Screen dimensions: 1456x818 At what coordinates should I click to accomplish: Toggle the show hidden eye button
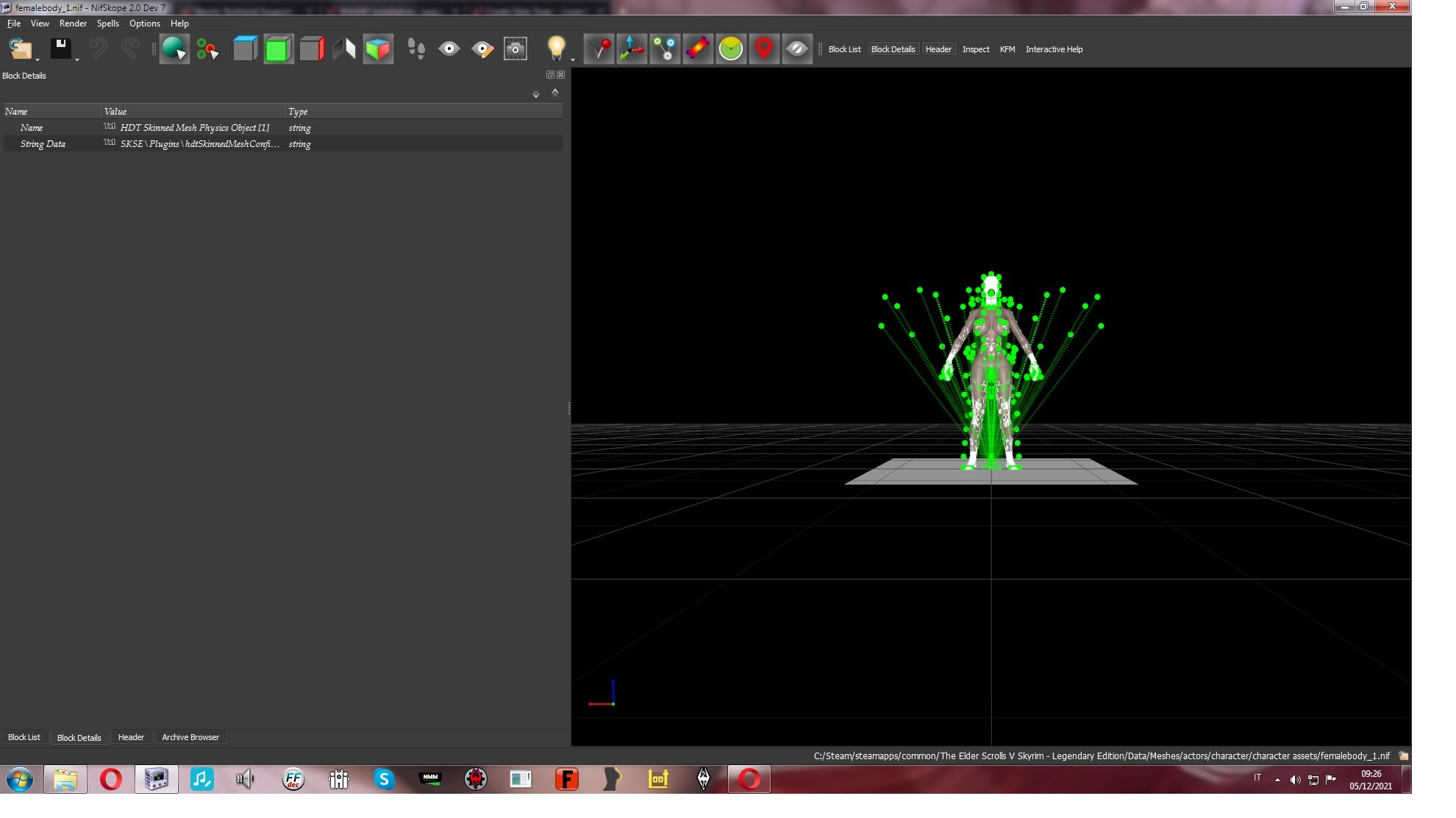(797, 49)
